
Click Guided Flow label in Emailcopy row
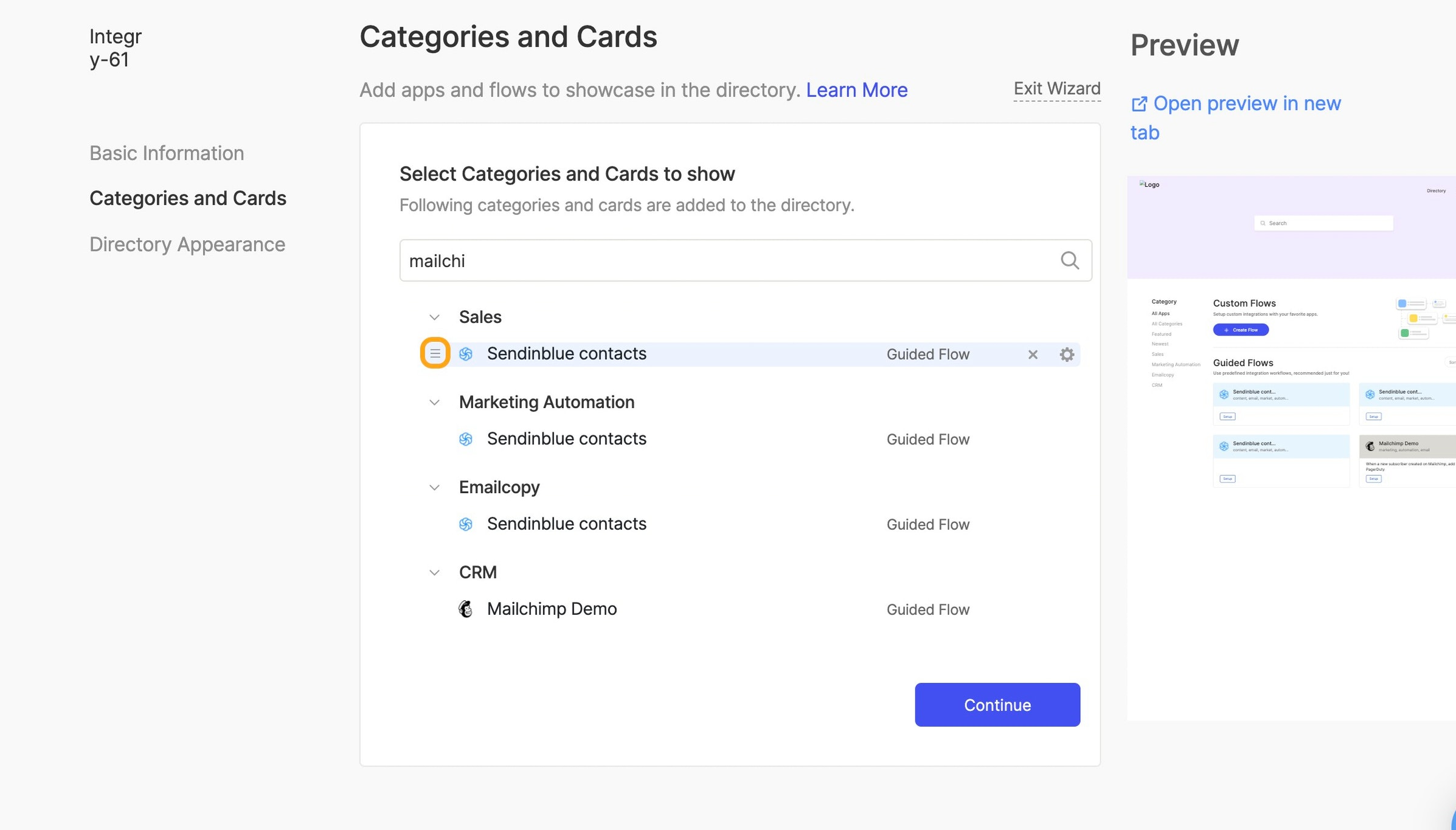[x=928, y=525]
